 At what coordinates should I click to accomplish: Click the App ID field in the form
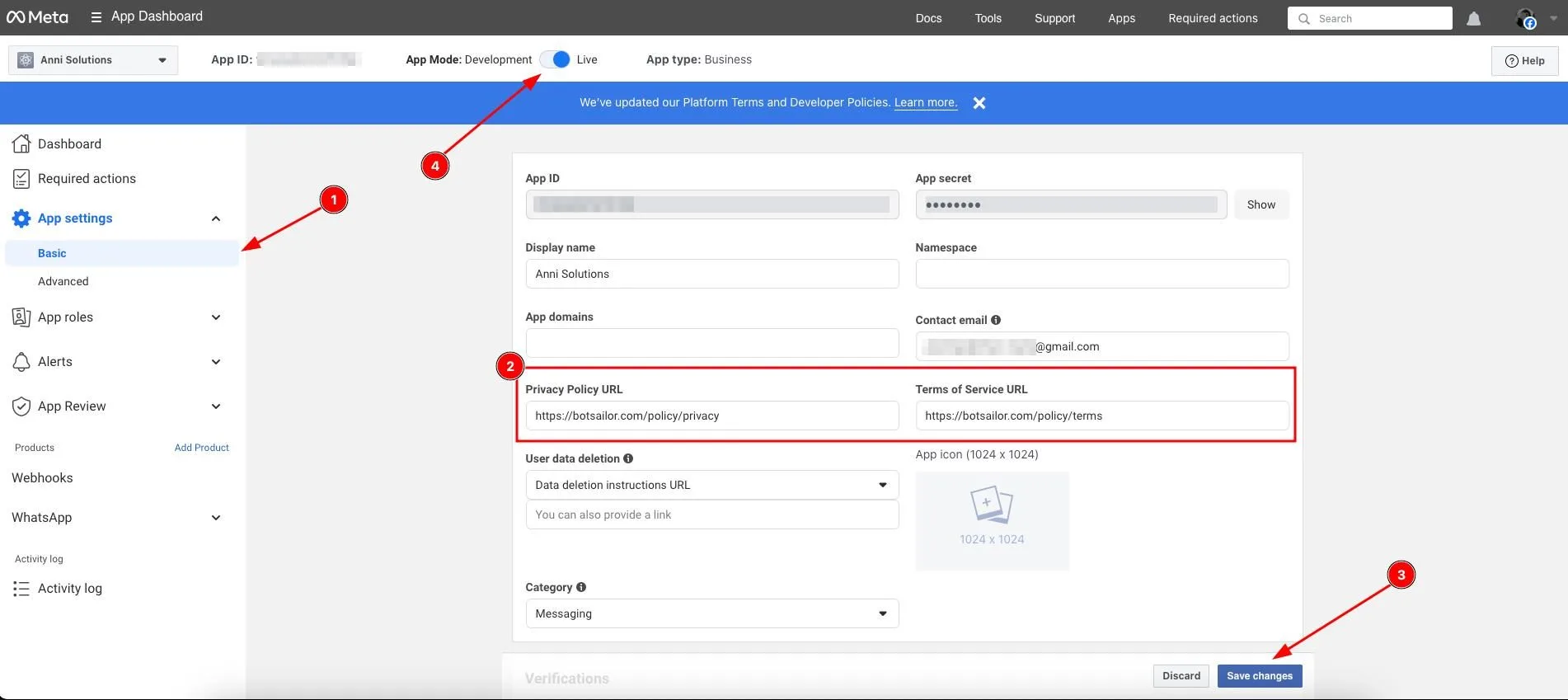(712, 204)
